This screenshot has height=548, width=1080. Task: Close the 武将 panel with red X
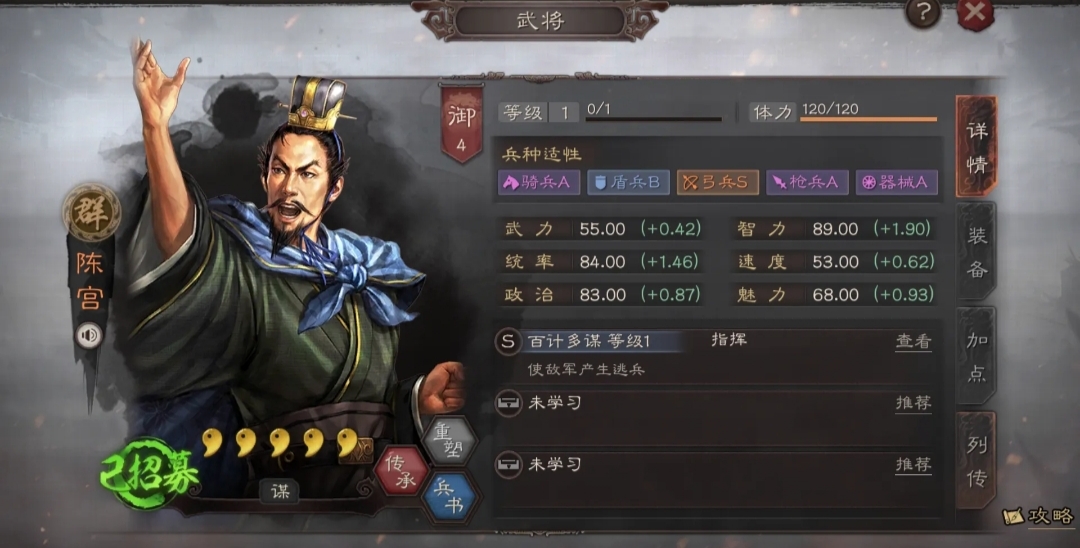point(975,13)
